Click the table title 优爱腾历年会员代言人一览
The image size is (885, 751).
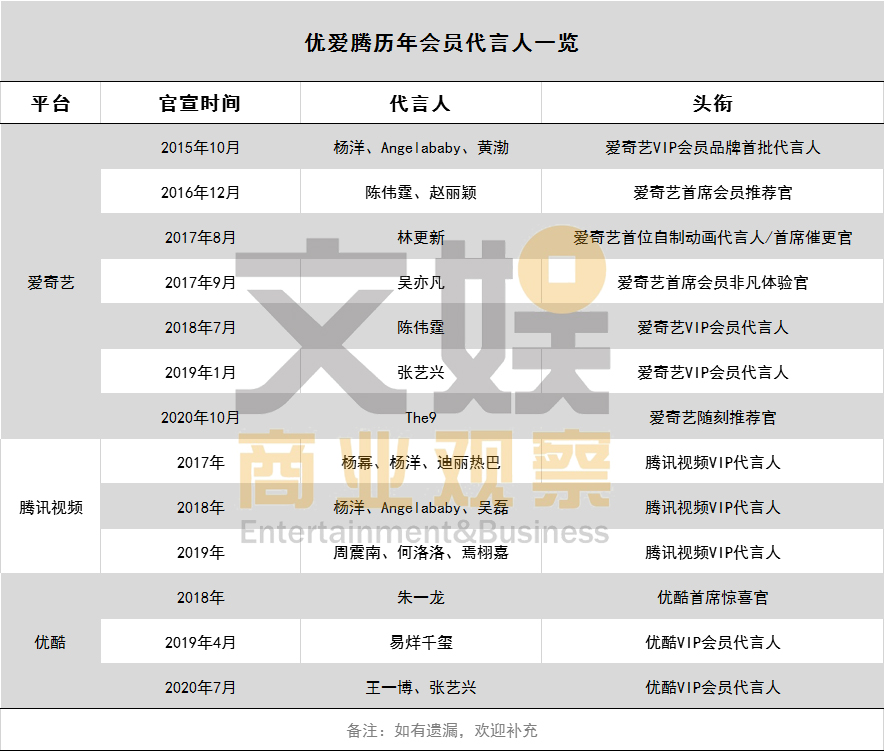pyautogui.click(x=442, y=42)
